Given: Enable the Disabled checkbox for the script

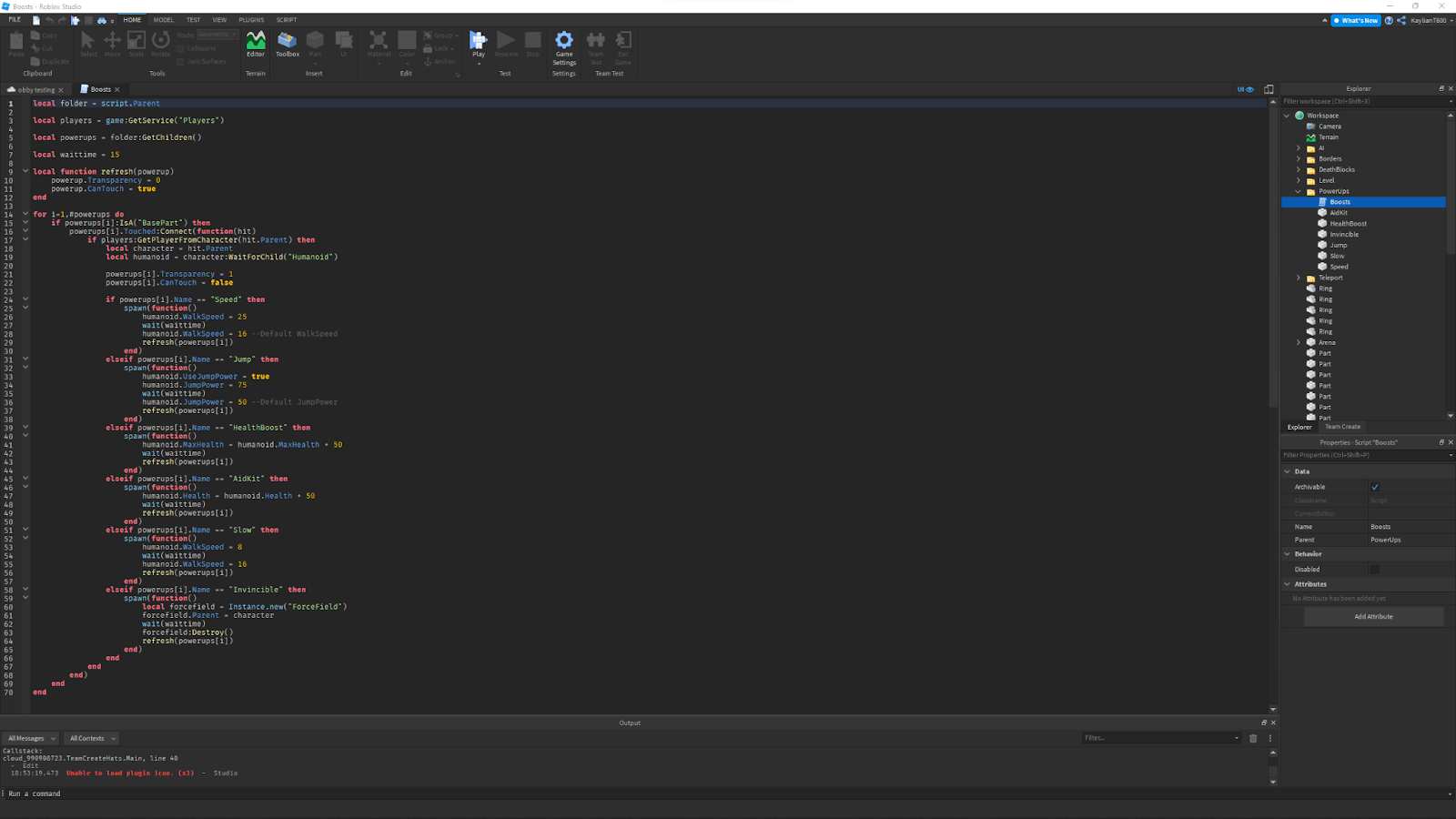Looking at the screenshot, I should pyautogui.click(x=1375, y=569).
